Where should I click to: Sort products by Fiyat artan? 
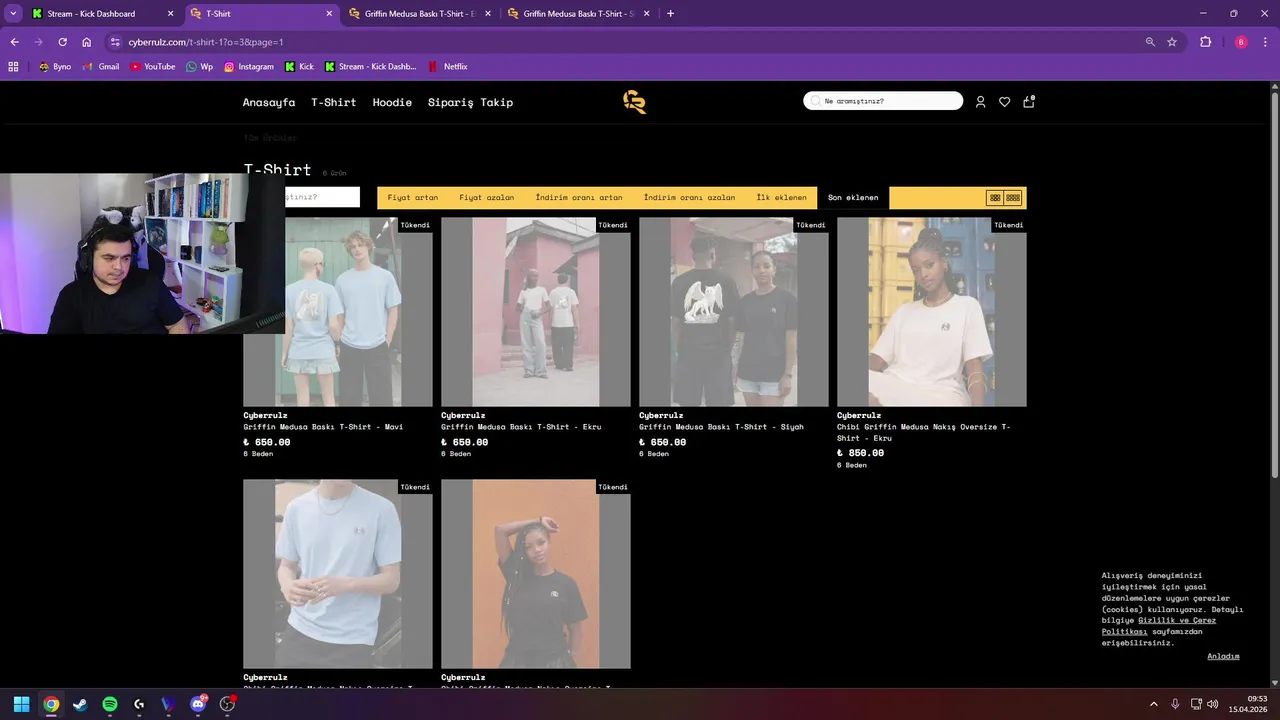[413, 198]
